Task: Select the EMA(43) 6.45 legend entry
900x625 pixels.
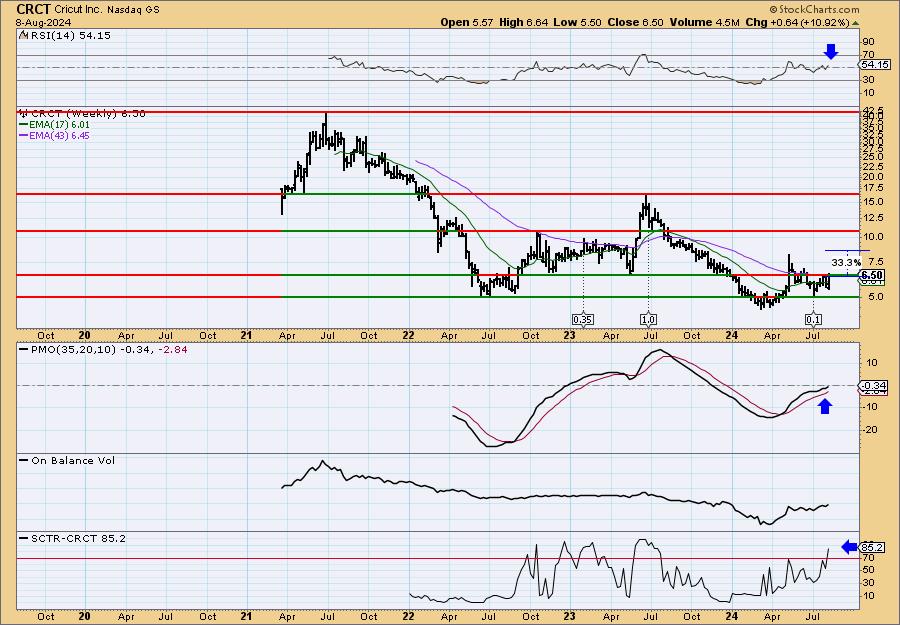Action: pos(55,136)
